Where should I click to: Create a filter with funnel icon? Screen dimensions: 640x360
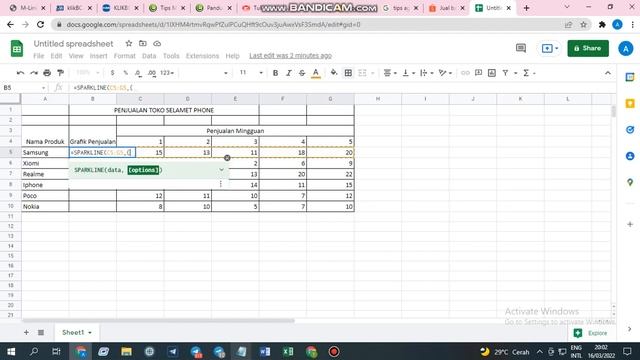tap(505, 73)
